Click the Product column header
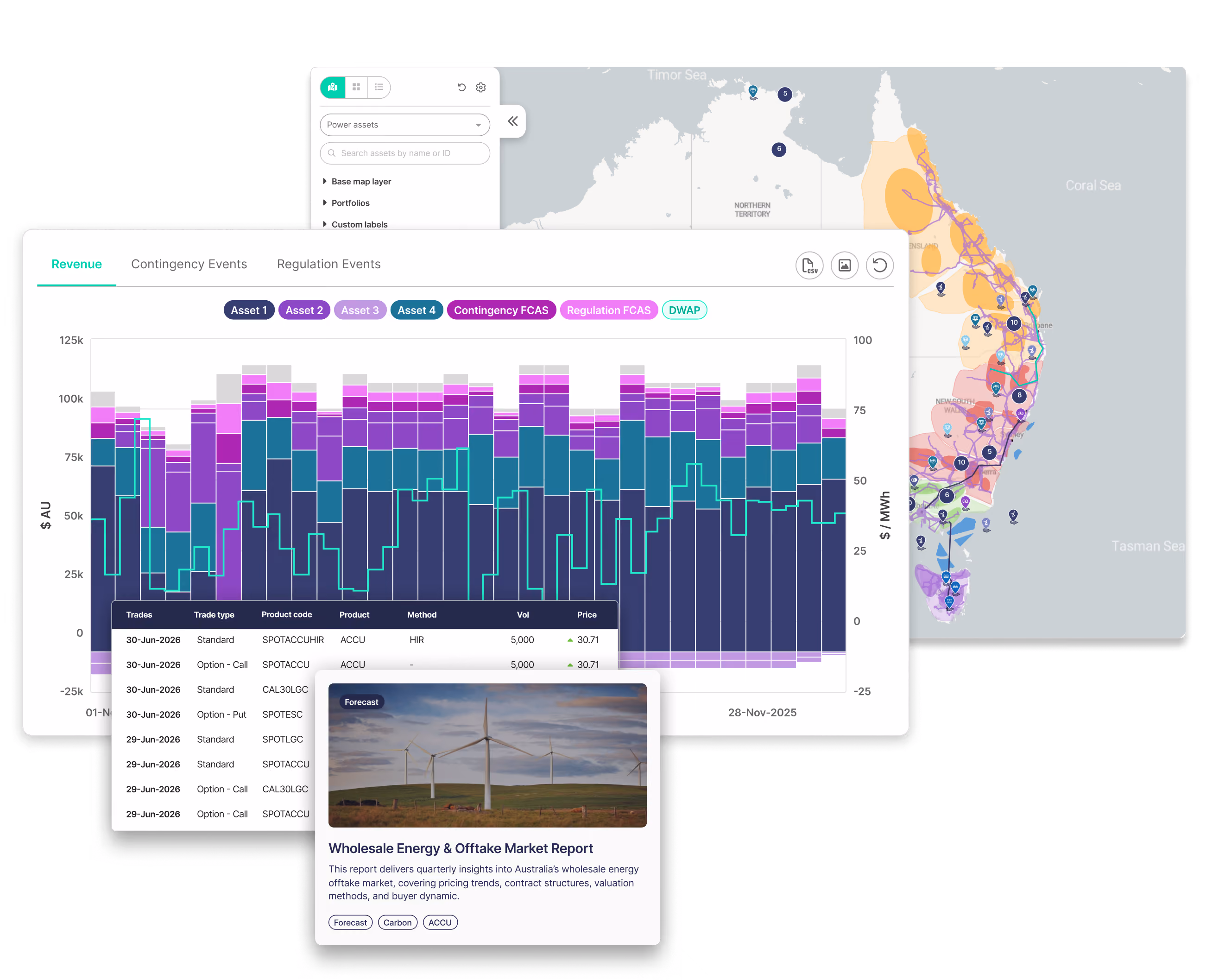Viewport: 1225px width, 980px height. pyautogui.click(x=354, y=615)
